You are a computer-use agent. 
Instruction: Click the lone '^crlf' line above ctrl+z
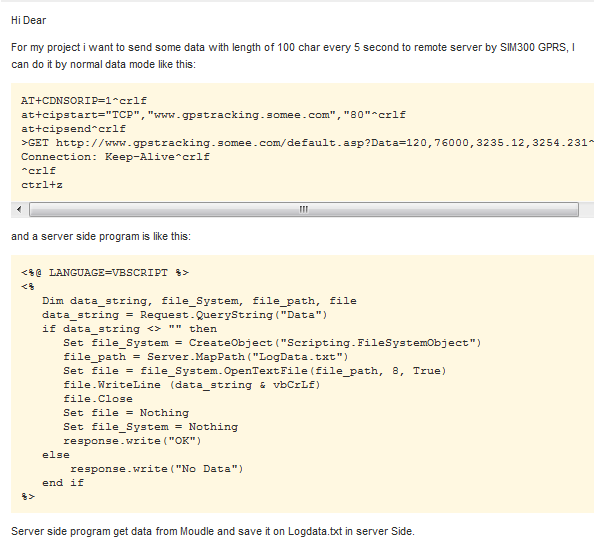(38, 171)
